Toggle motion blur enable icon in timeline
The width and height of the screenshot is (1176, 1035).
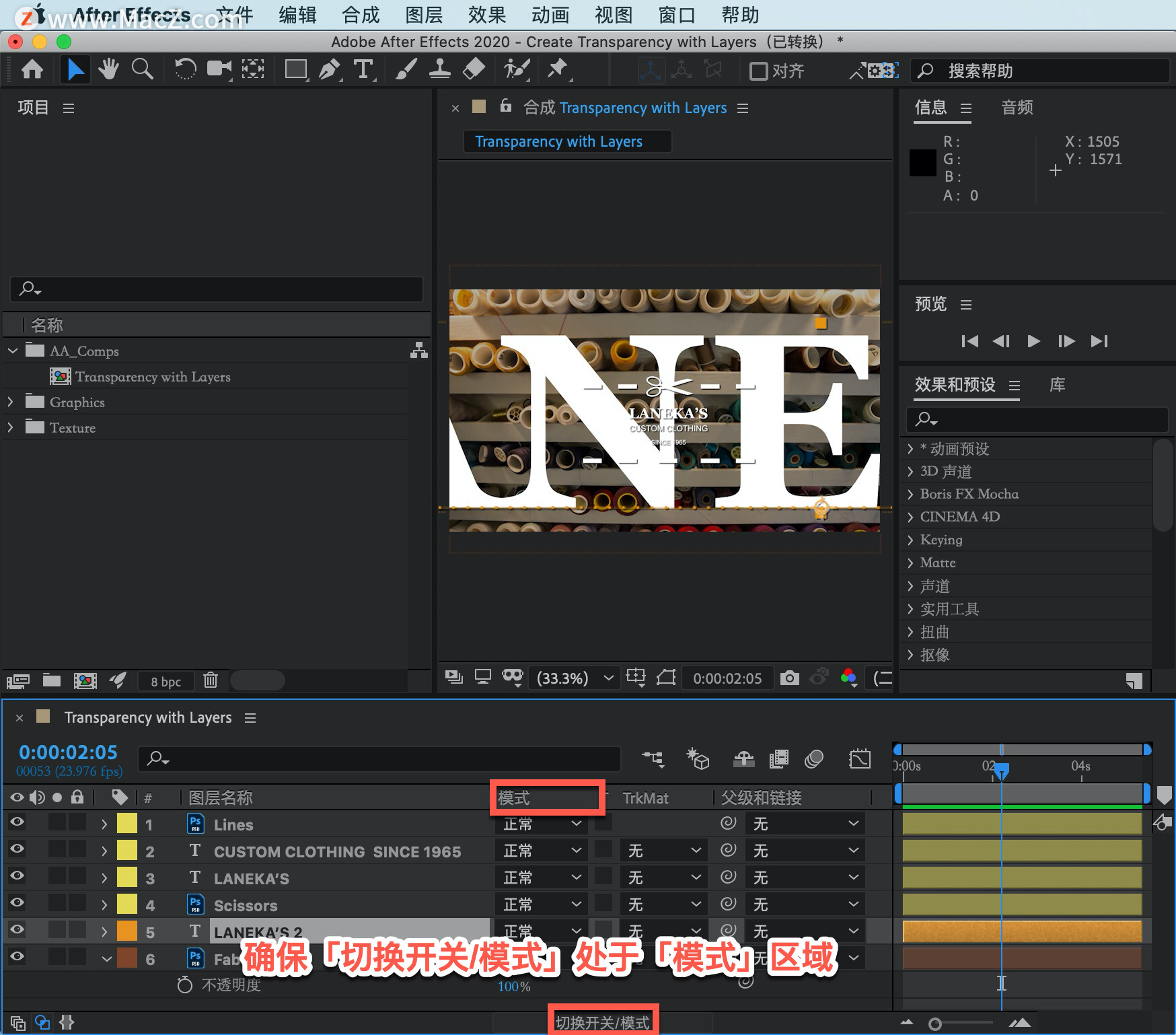click(814, 759)
